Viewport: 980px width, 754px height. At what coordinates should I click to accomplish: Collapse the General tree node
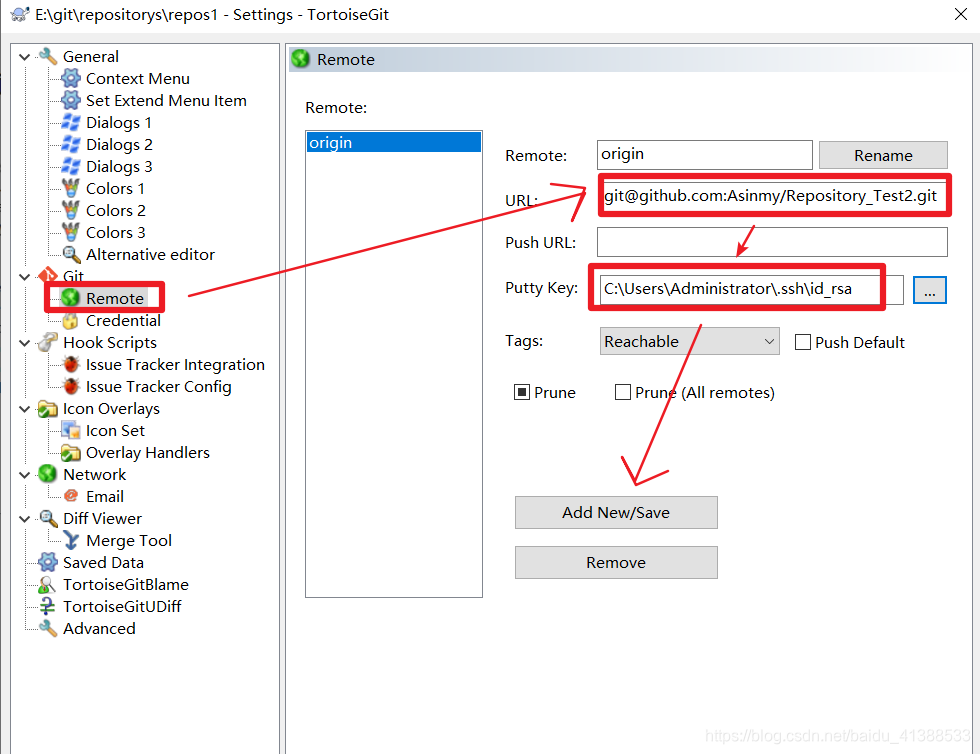tap(24, 57)
